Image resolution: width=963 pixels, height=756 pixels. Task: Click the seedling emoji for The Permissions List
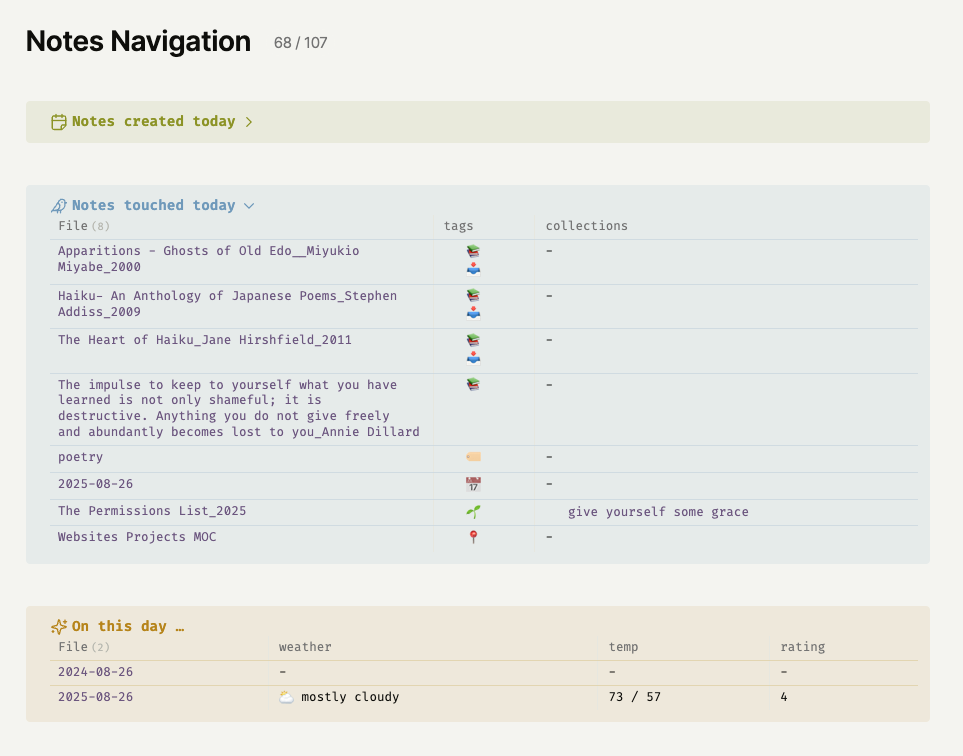click(473, 511)
